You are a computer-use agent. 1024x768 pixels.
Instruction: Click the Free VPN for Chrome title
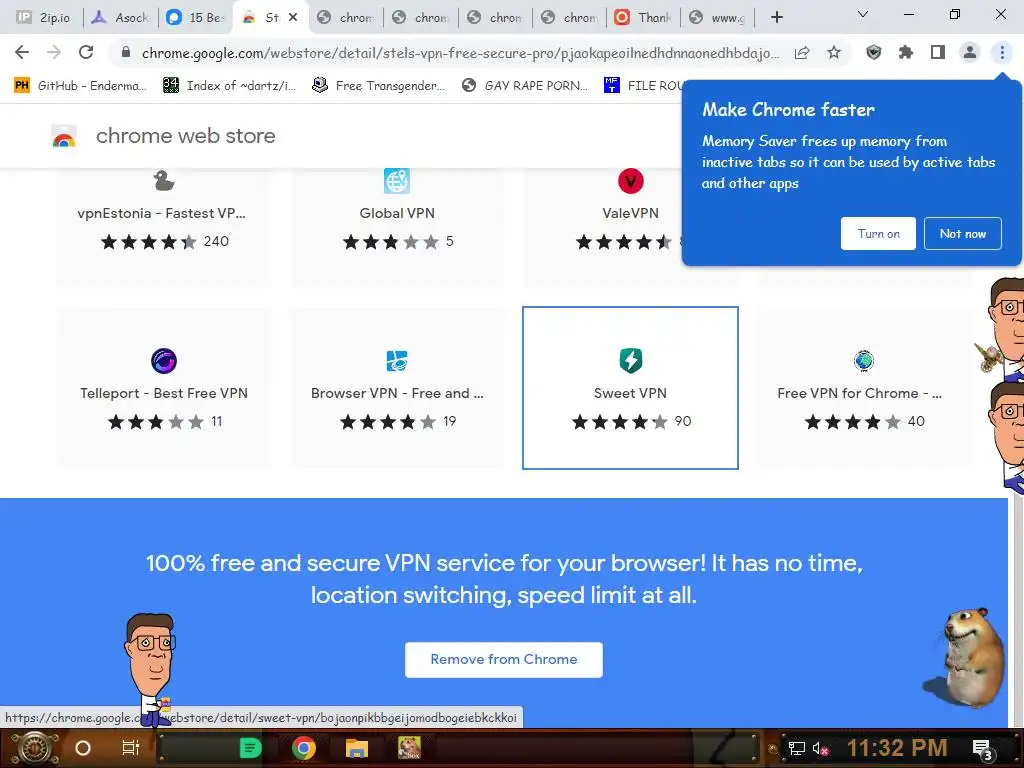coord(859,393)
